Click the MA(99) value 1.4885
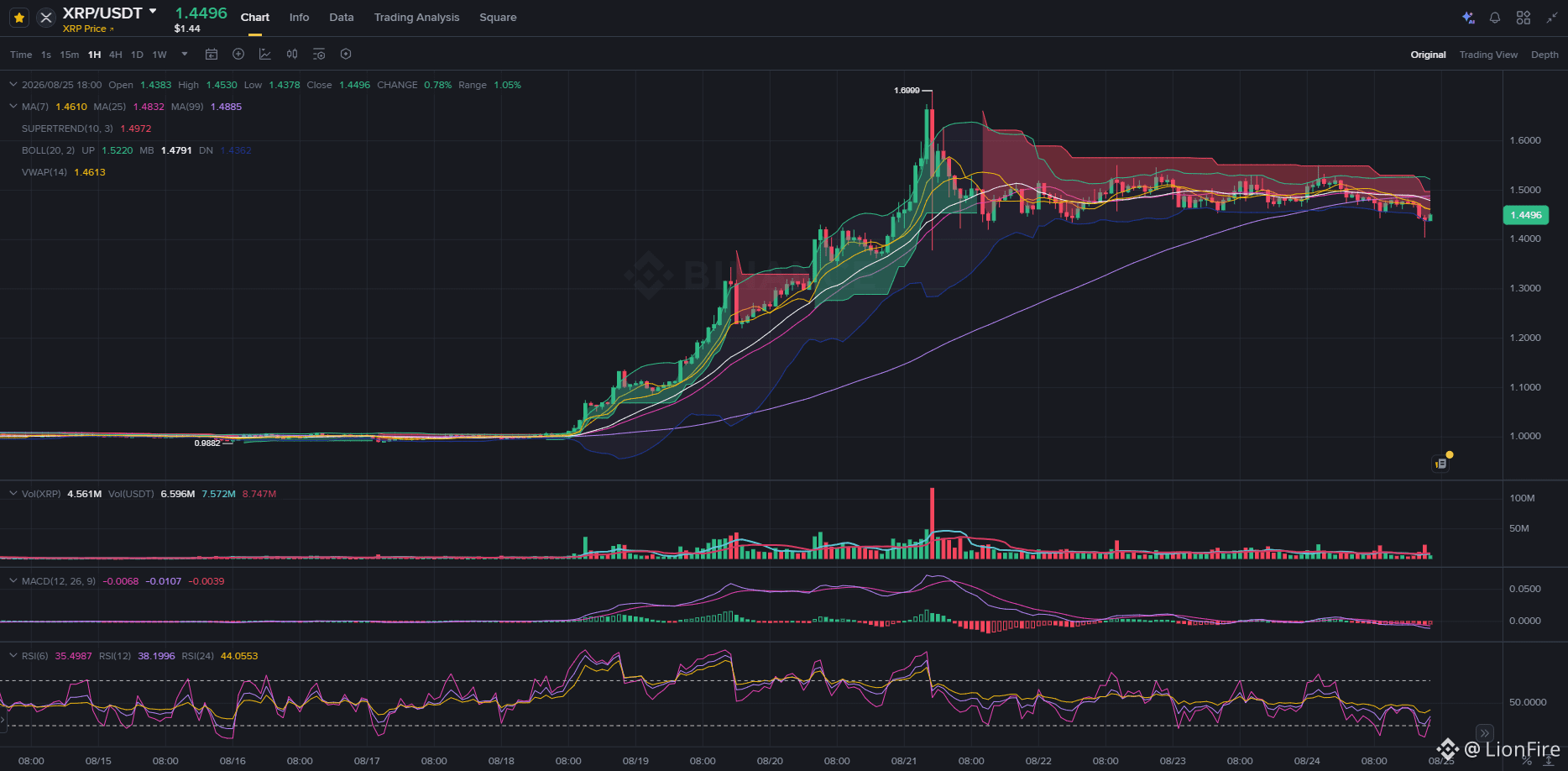Viewport: 1568px width, 771px height. [x=226, y=107]
